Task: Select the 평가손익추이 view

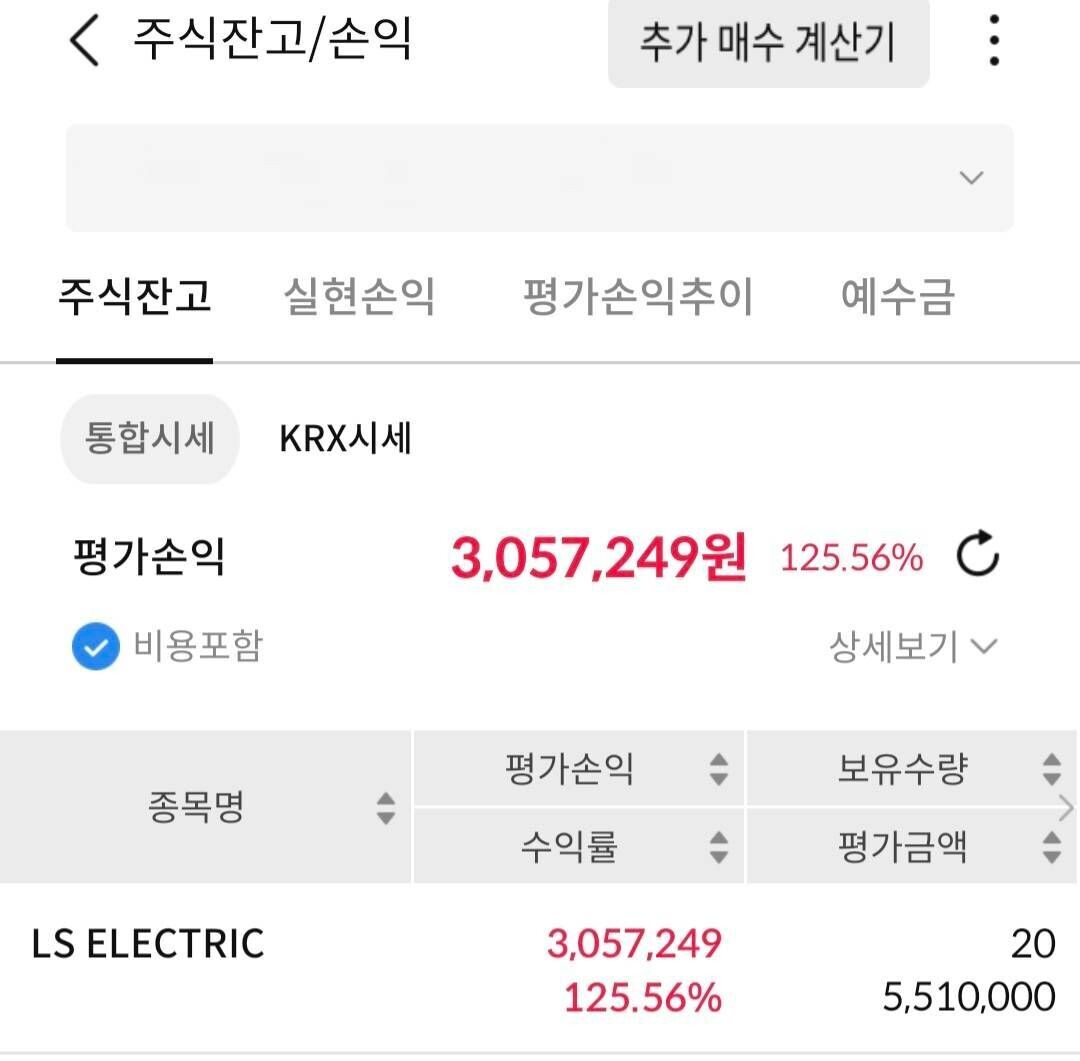Action: pyautogui.click(x=640, y=294)
